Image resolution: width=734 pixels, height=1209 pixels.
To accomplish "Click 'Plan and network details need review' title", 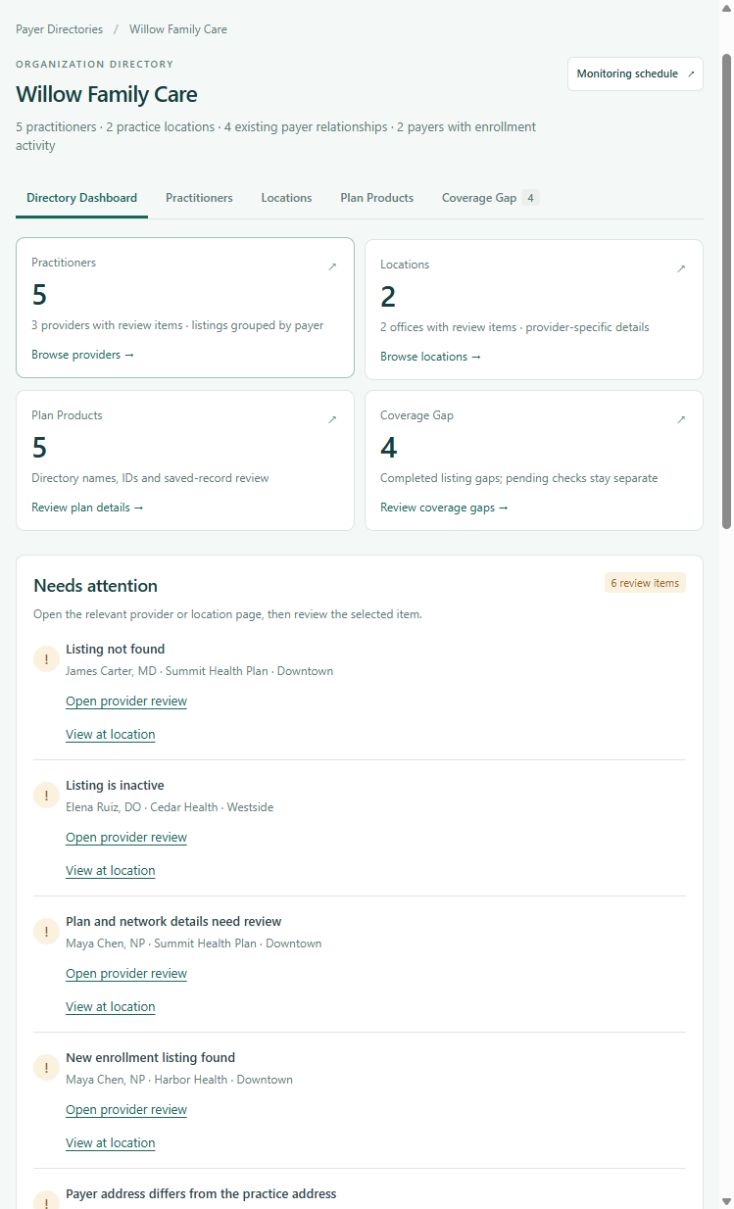I will tap(174, 921).
